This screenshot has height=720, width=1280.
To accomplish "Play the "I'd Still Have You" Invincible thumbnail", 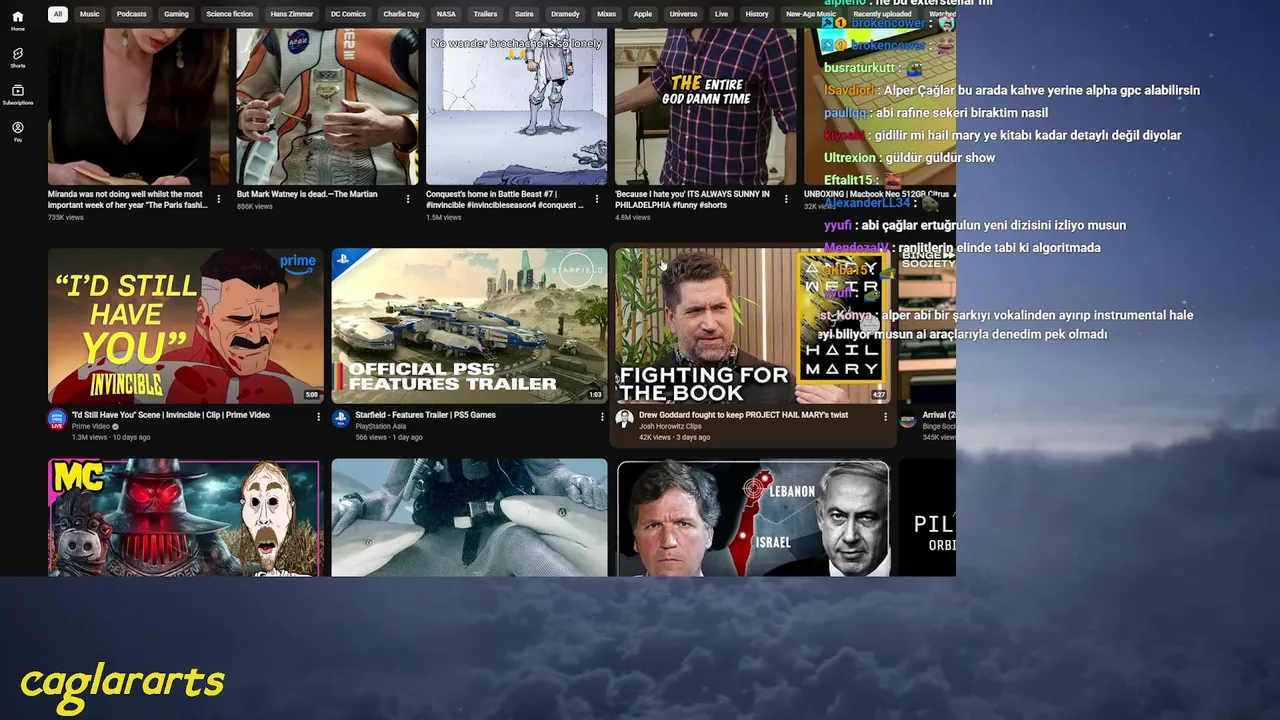I will point(185,326).
